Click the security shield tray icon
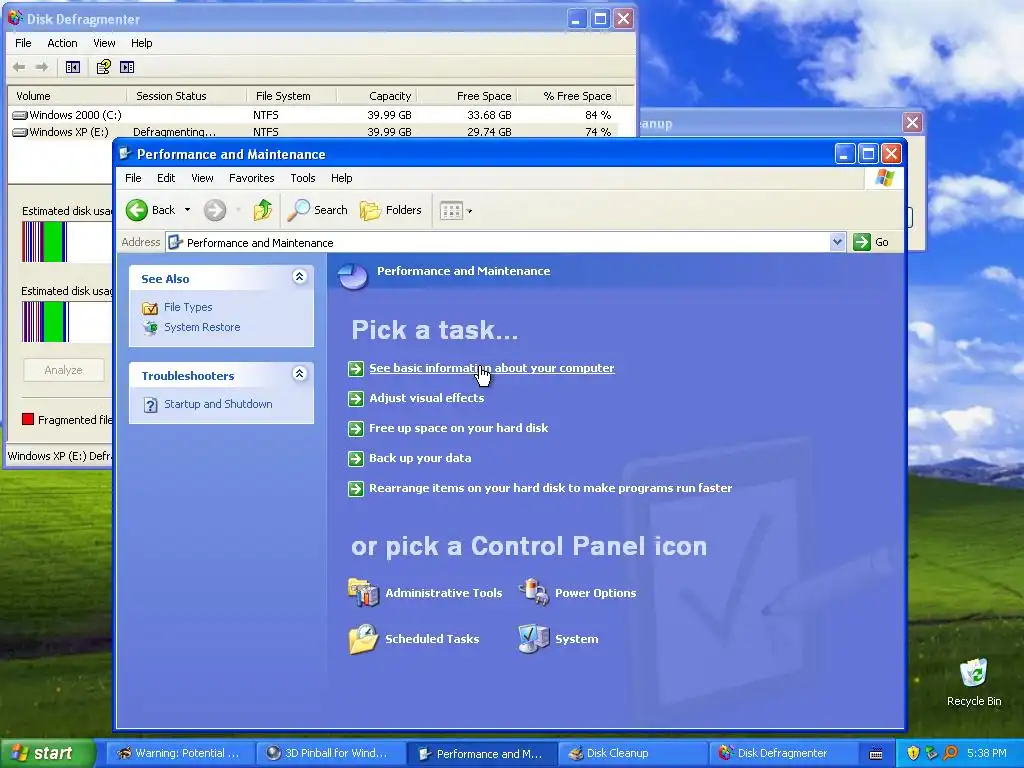1024x768 pixels. pos(913,754)
